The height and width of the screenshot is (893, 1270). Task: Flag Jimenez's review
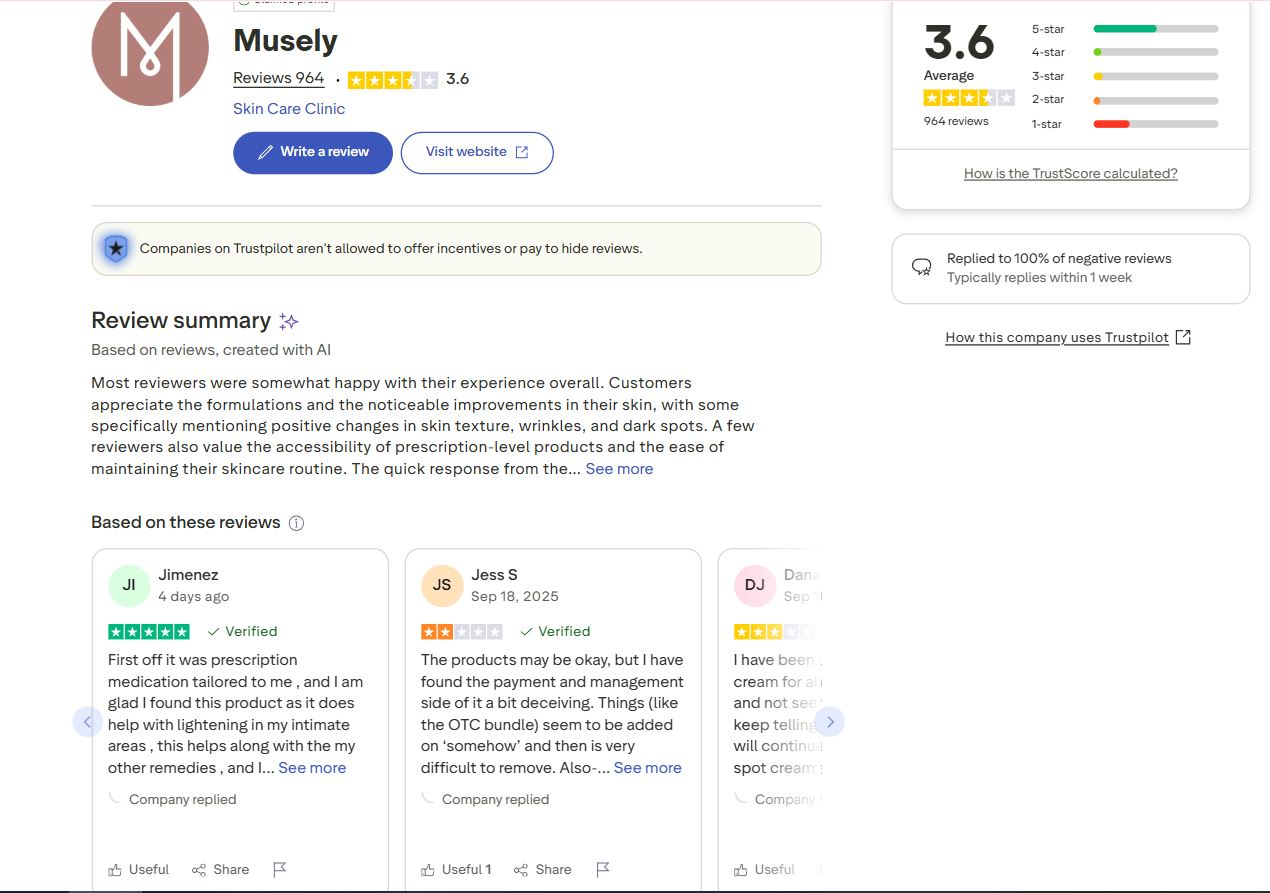tap(280, 869)
